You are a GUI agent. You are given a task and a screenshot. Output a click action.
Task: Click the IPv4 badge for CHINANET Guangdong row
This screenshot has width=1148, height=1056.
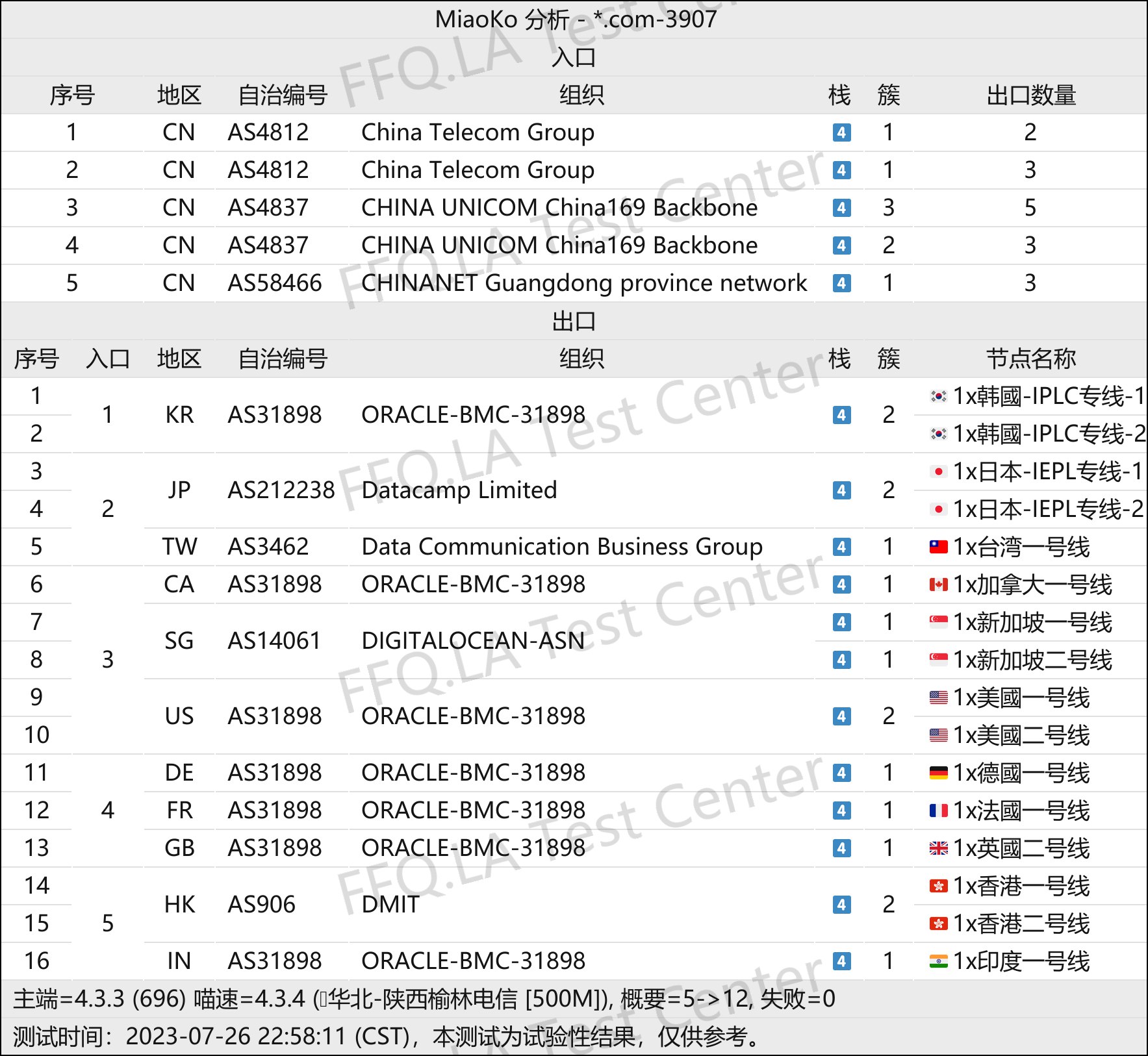click(841, 283)
